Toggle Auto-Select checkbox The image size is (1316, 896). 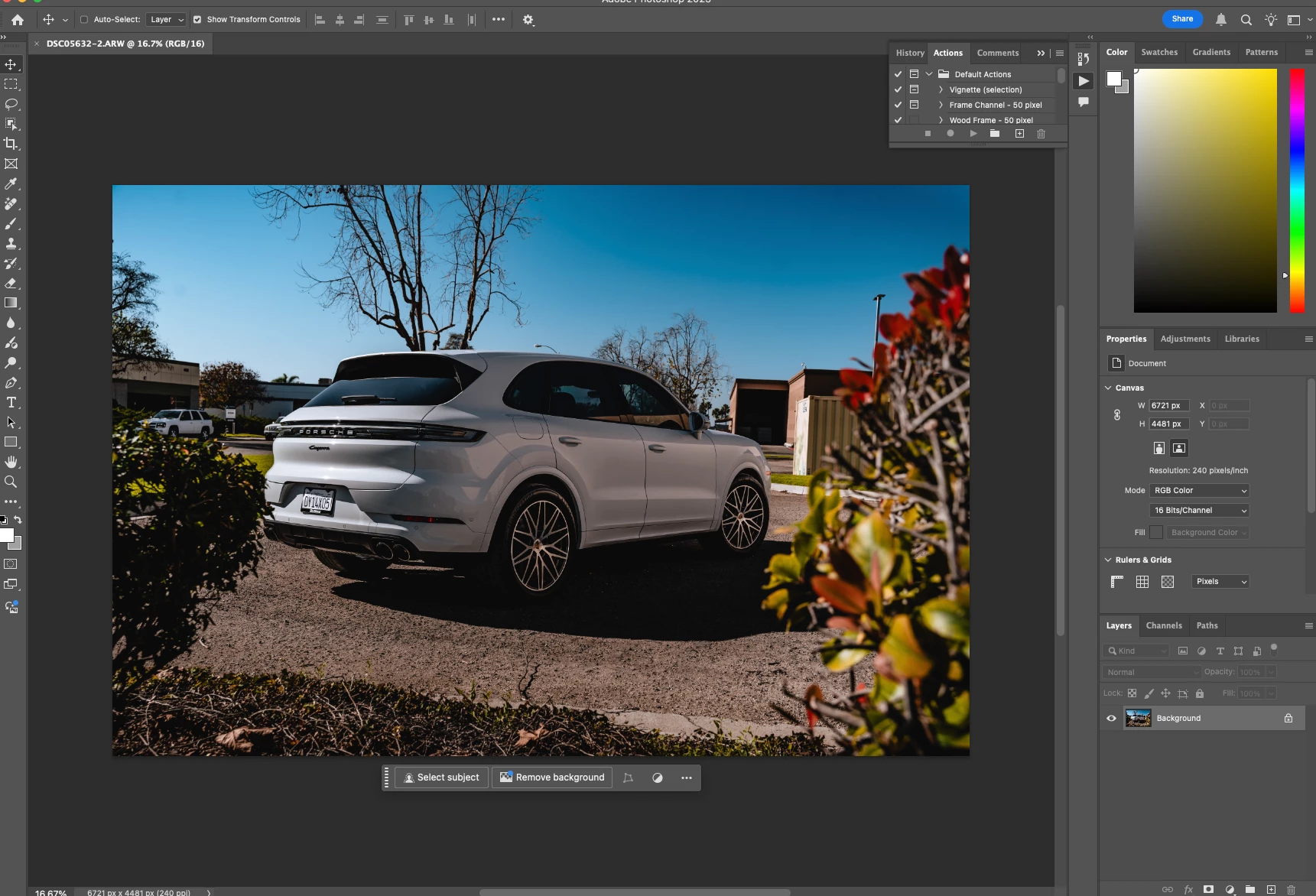84,20
